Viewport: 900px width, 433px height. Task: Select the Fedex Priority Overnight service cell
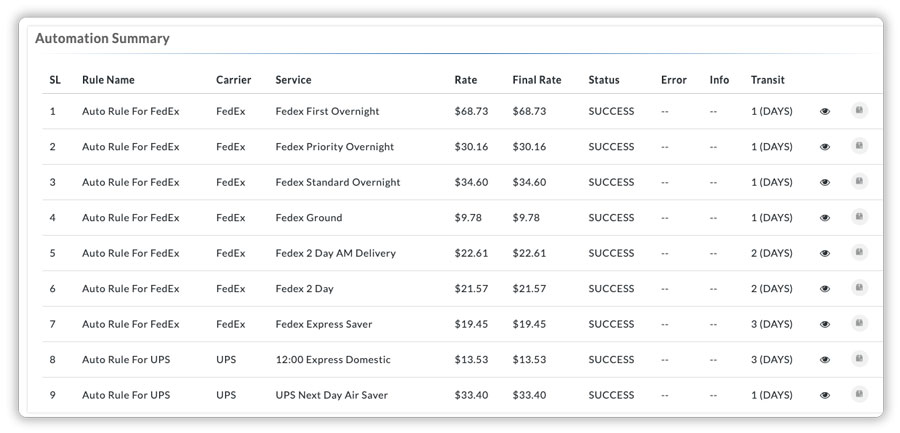[x=335, y=147]
